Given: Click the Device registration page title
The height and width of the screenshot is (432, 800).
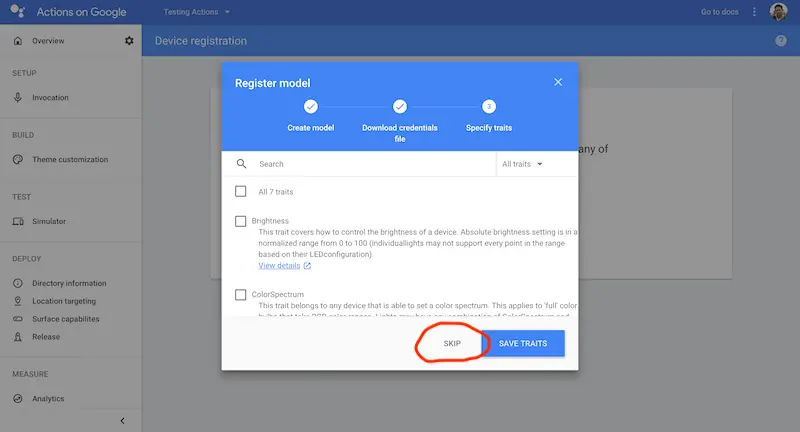Looking at the screenshot, I should pyautogui.click(x=201, y=41).
